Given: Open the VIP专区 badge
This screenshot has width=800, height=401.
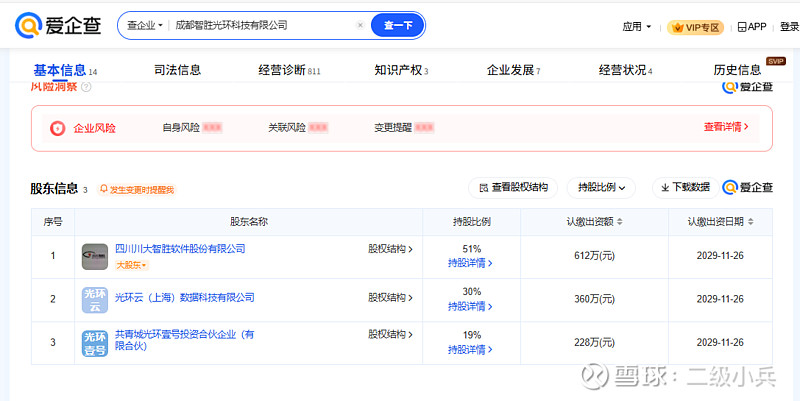Looking at the screenshot, I should 695,28.
